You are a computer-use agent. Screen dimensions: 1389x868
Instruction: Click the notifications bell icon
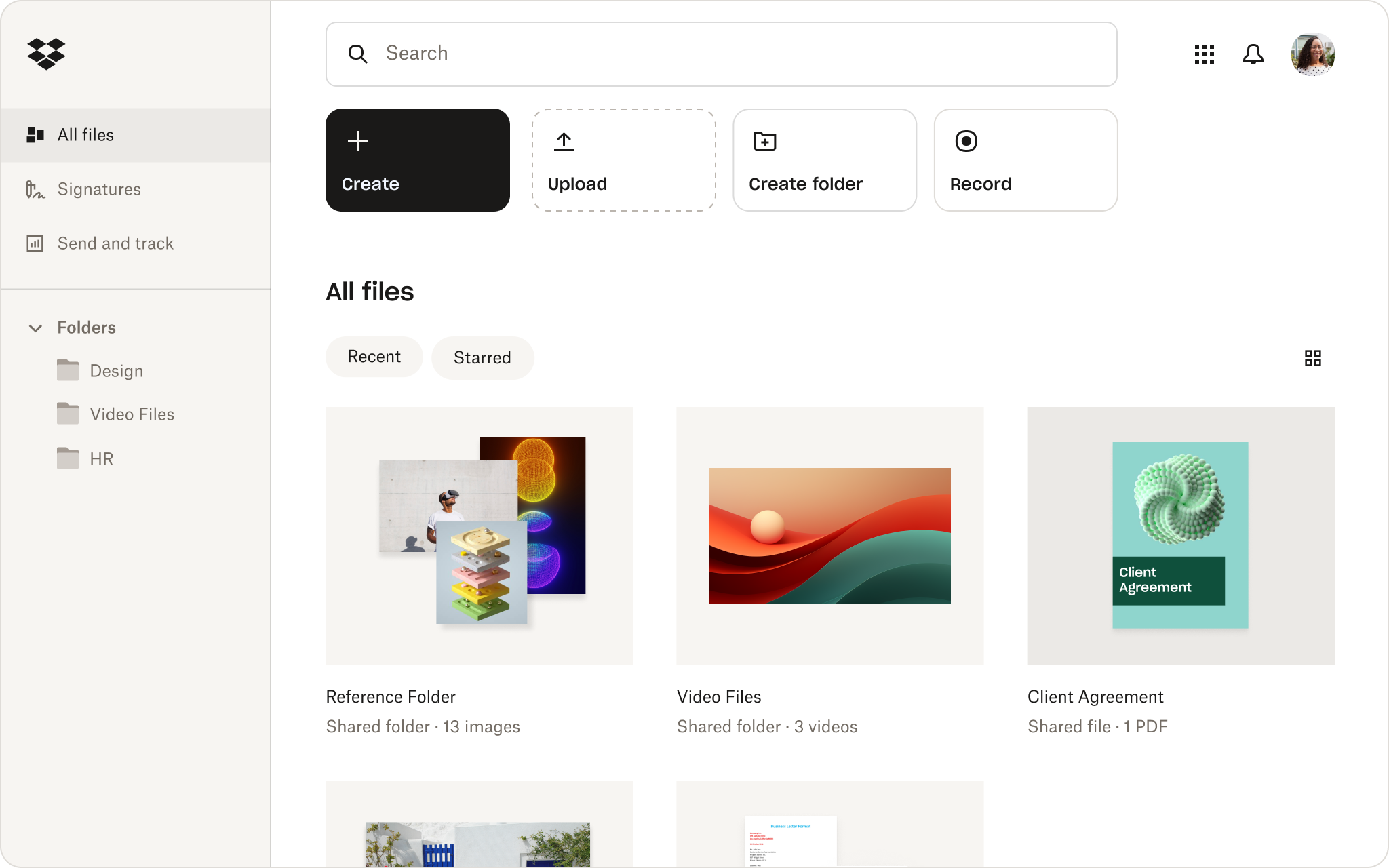(x=1253, y=54)
